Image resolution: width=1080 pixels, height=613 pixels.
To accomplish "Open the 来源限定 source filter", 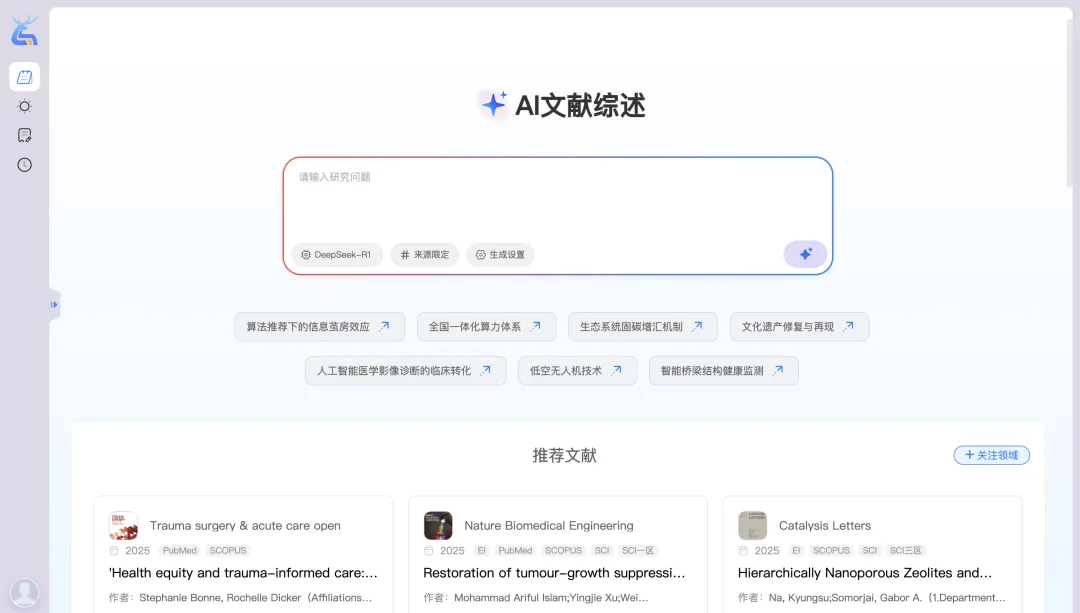I will (x=425, y=255).
